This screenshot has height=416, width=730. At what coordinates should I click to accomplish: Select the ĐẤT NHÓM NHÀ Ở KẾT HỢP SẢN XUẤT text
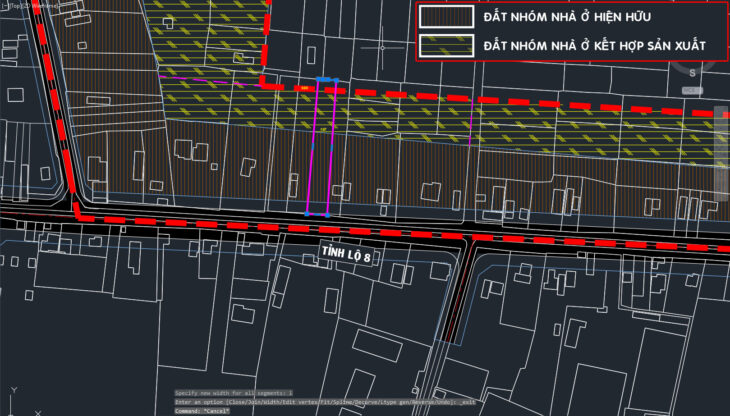(x=596, y=46)
